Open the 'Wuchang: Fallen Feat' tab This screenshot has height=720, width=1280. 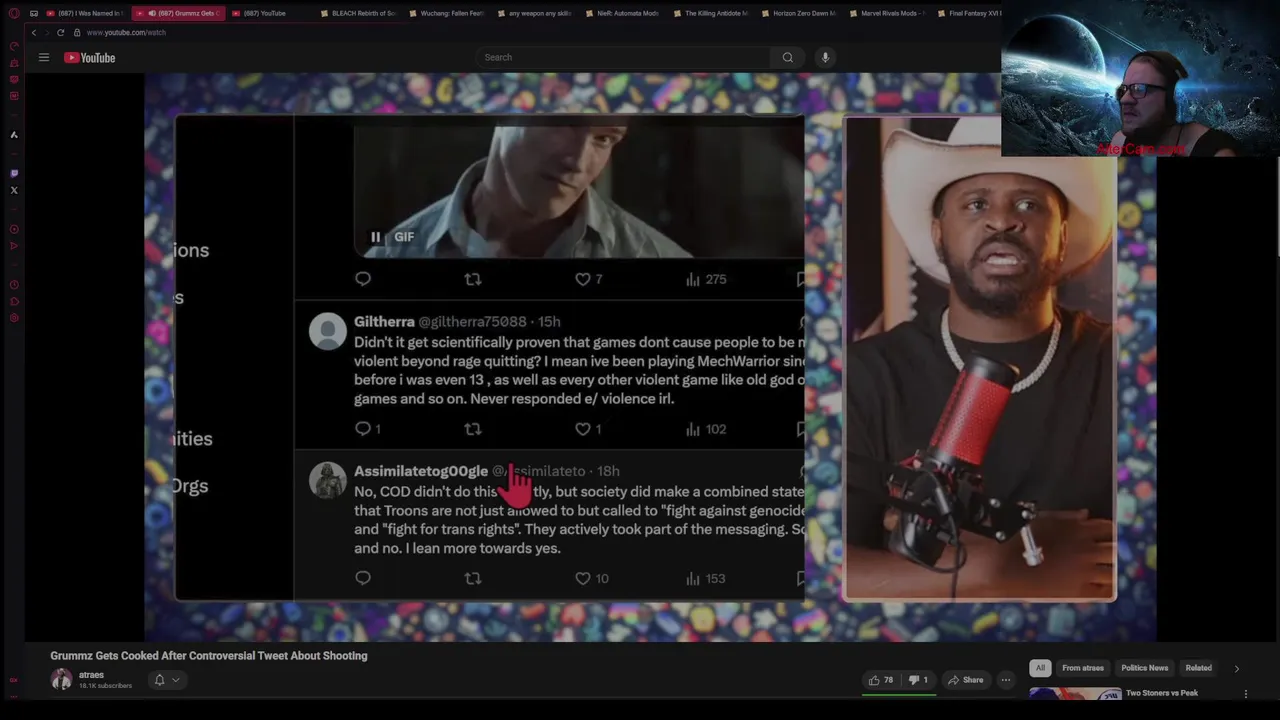[x=445, y=13]
